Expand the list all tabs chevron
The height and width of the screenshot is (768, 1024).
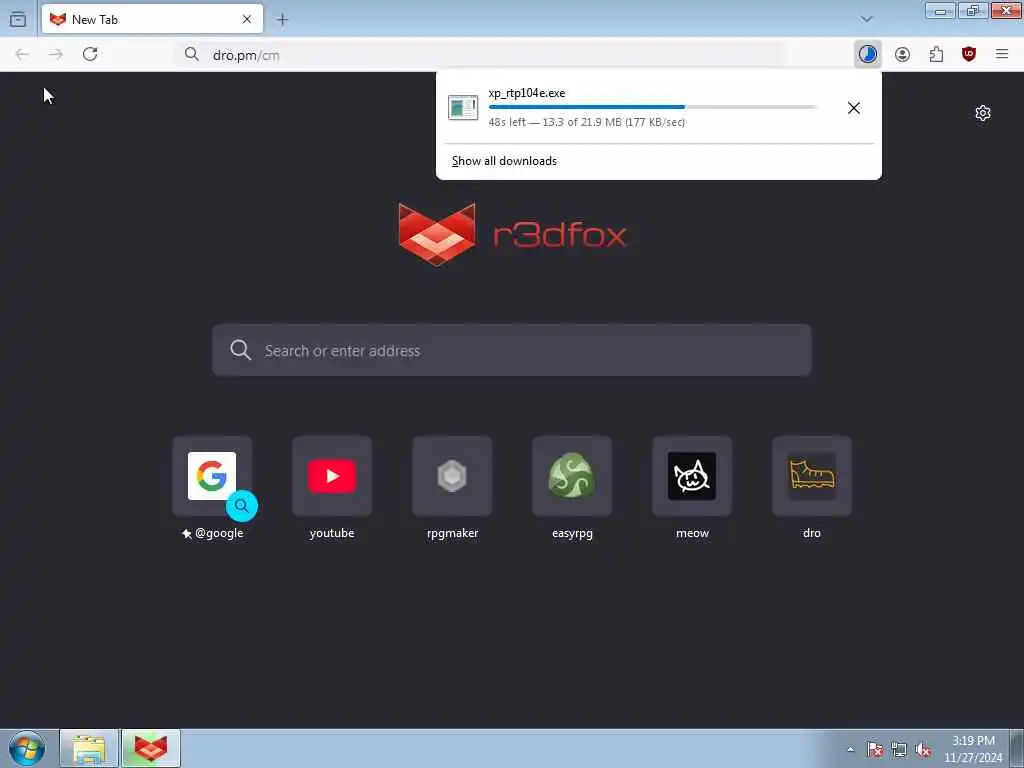[x=867, y=19]
